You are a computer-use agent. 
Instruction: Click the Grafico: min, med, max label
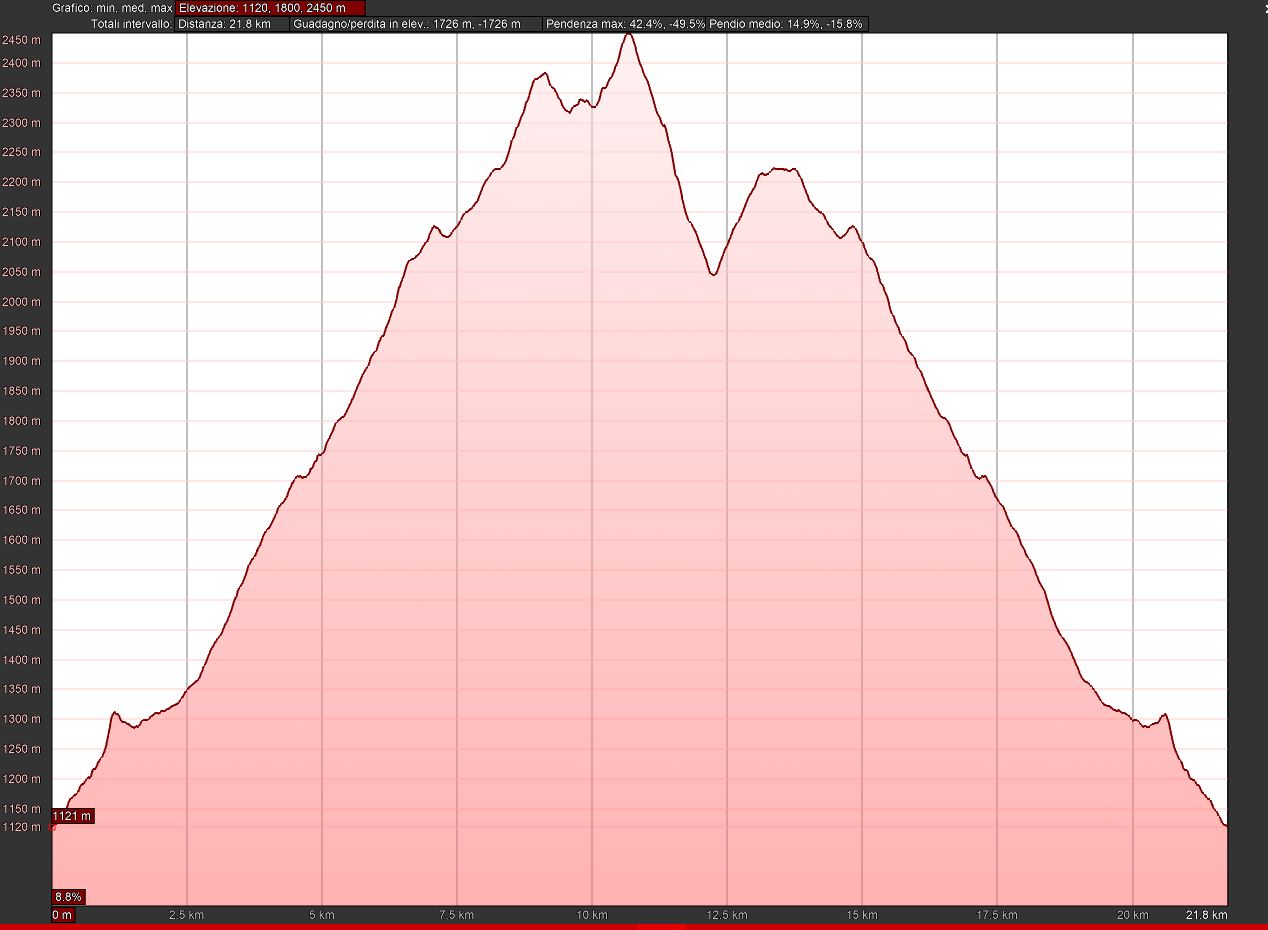coord(112,8)
